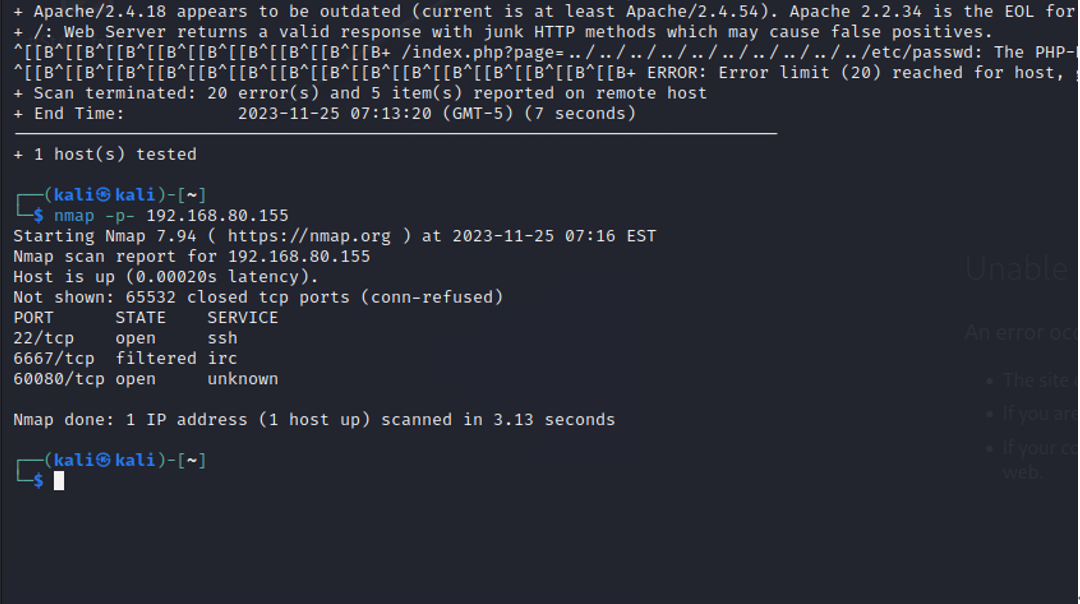Image resolution: width=1080 pixels, height=604 pixels.
Task: Click the '1 host(s) tested' line
Action: (105, 154)
